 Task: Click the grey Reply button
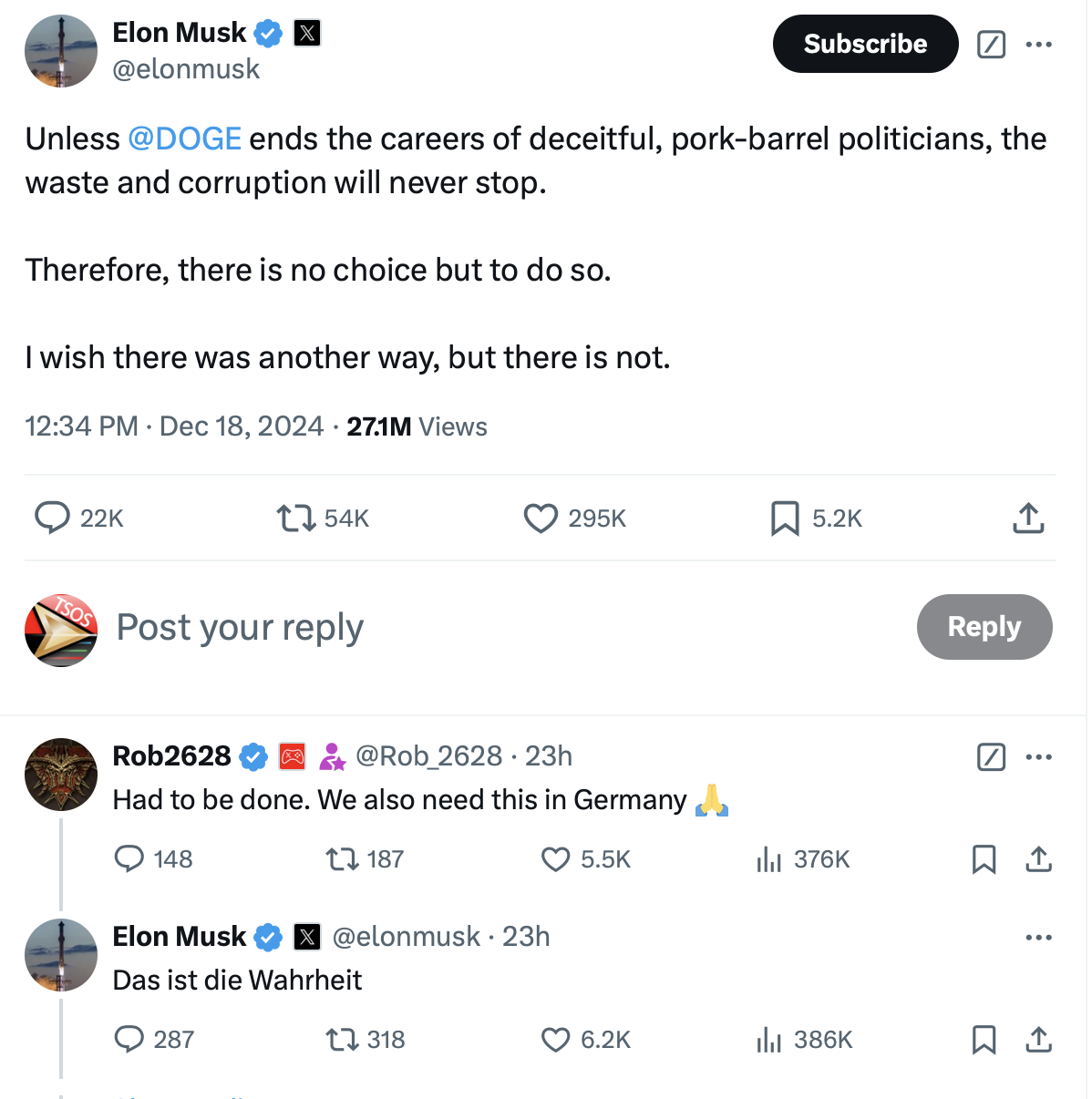[984, 627]
